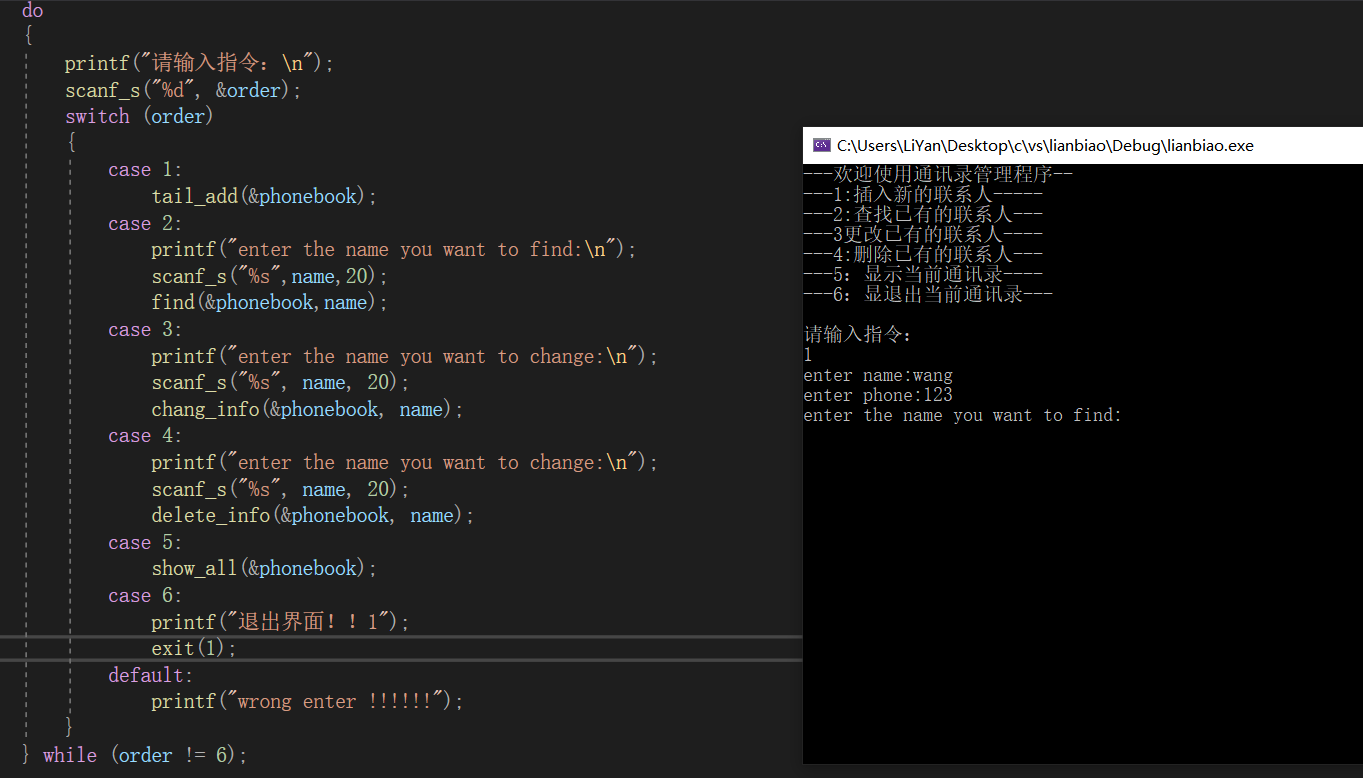Screen dimensions: 1363x778
Task: Click the entered '1' in the console
Action: (808, 355)
